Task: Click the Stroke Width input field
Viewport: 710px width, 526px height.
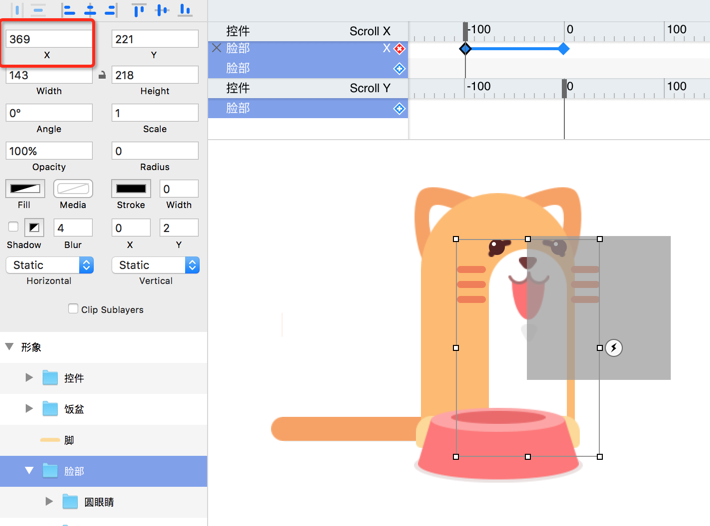Action: click(179, 189)
